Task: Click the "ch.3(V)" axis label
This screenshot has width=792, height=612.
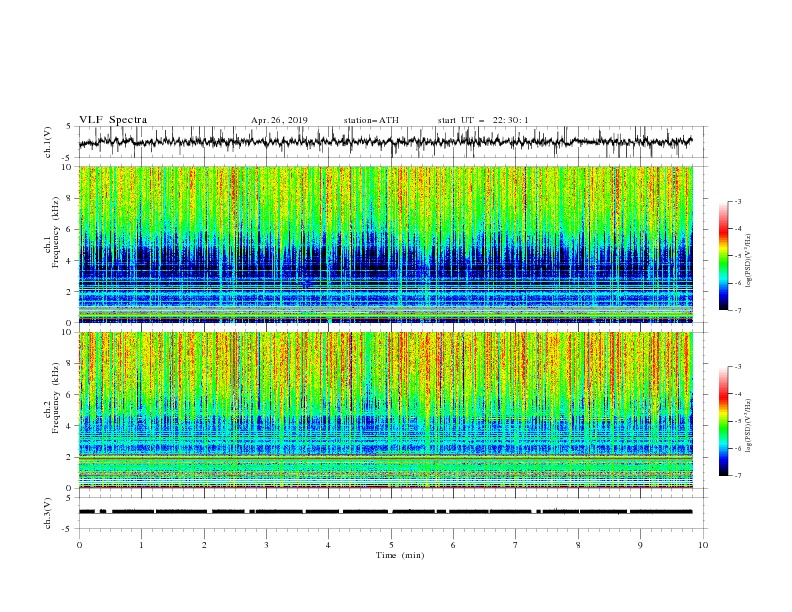Action: 48,513
